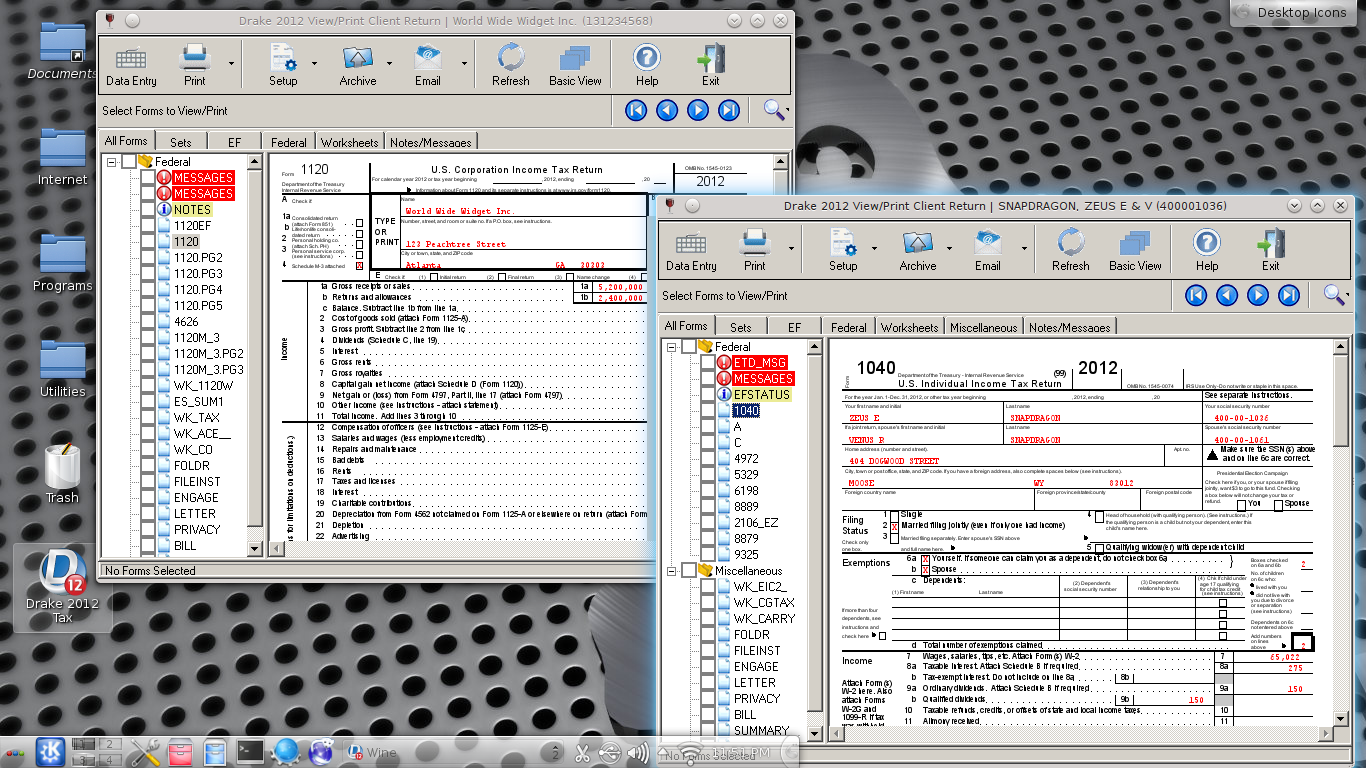The image size is (1366, 768).
Task: Tick the checkbox beside form 8889
Action: [x=708, y=507]
